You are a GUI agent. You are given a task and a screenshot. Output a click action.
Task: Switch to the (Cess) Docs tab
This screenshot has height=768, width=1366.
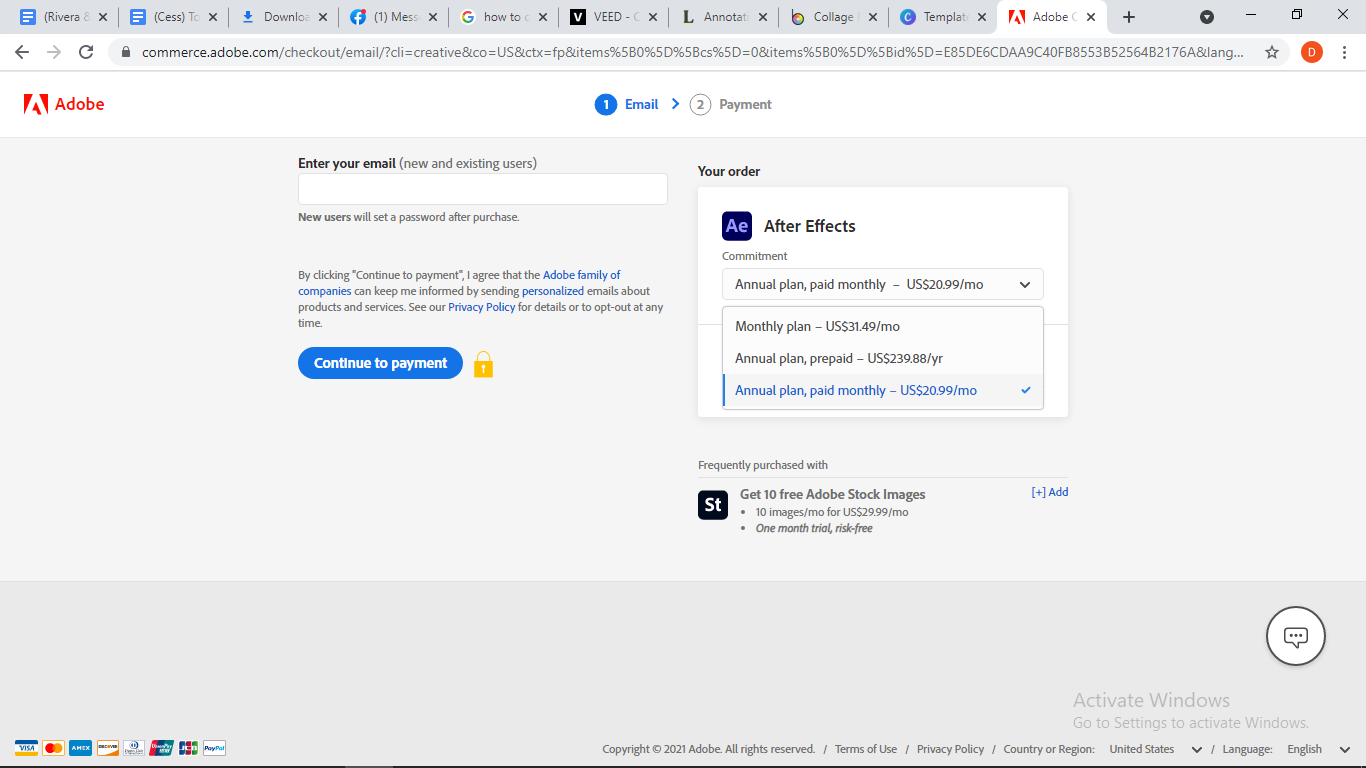172,17
